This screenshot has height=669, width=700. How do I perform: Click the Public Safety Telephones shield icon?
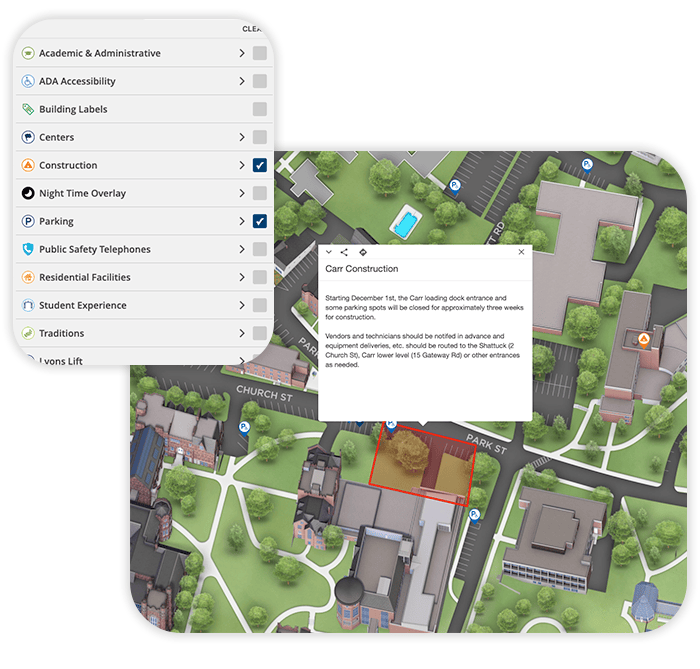(x=29, y=249)
